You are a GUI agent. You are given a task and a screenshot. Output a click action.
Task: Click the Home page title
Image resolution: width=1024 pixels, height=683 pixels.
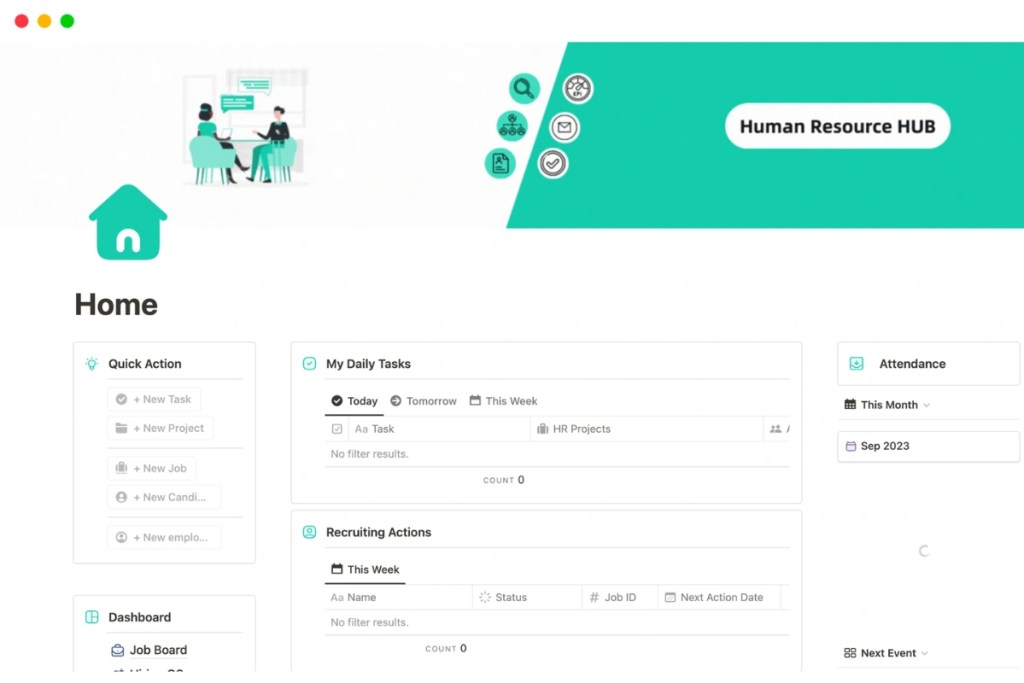[116, 304]
